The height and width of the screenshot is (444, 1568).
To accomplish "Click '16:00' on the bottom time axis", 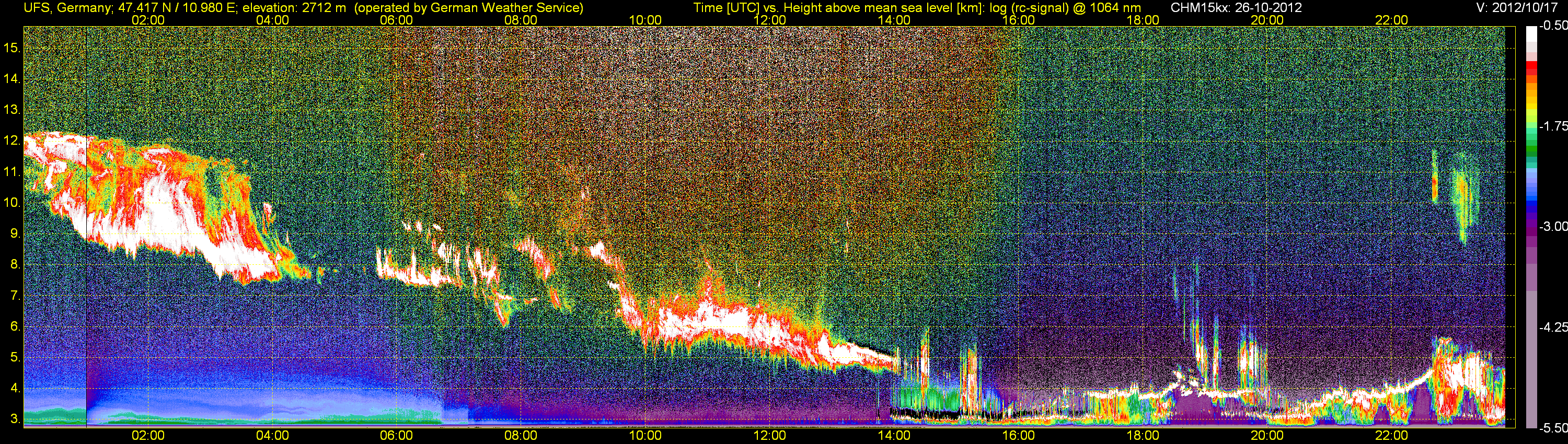I will (1018, 436).
